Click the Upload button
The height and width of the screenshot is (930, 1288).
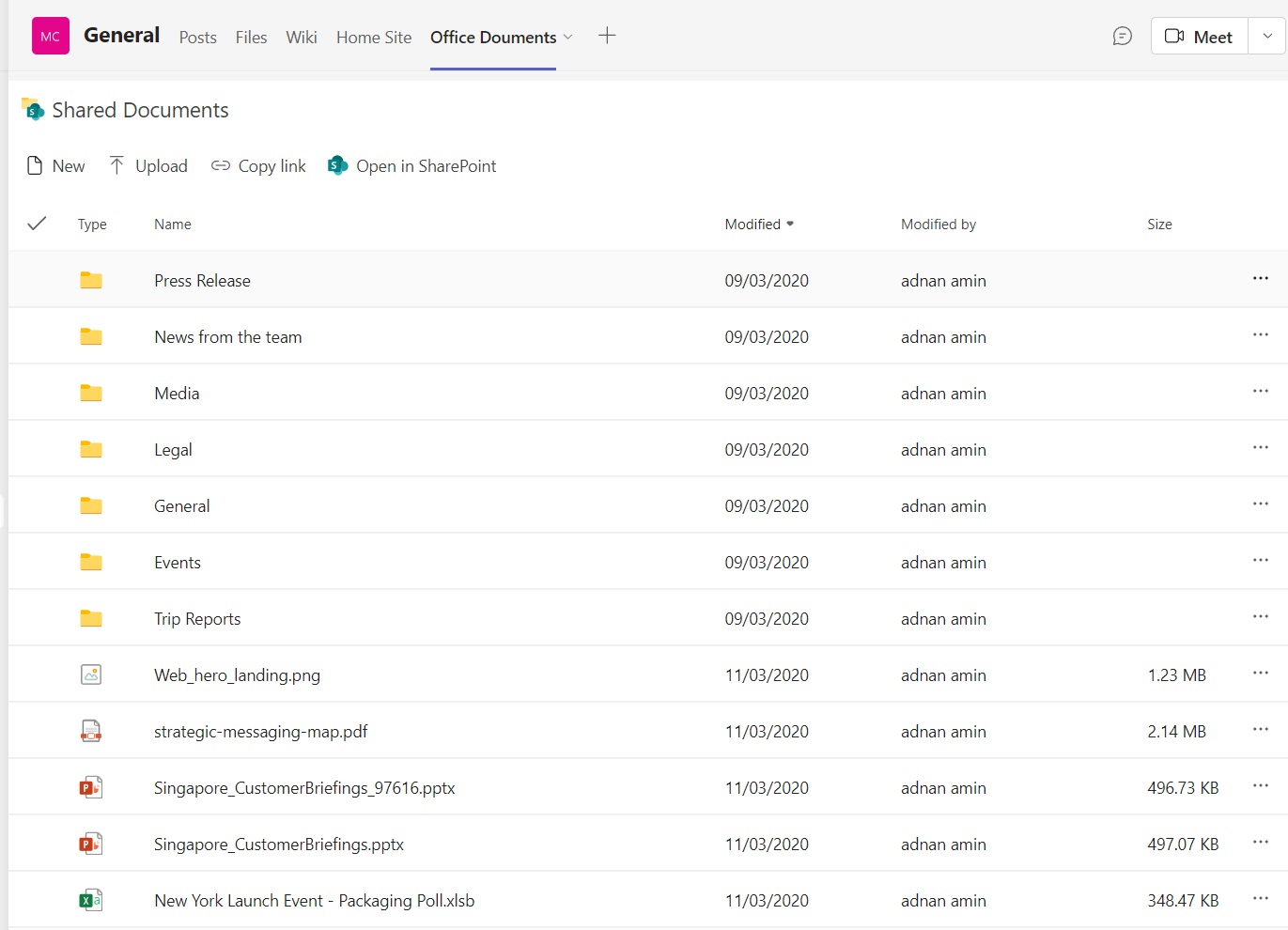tap(147, 165)
